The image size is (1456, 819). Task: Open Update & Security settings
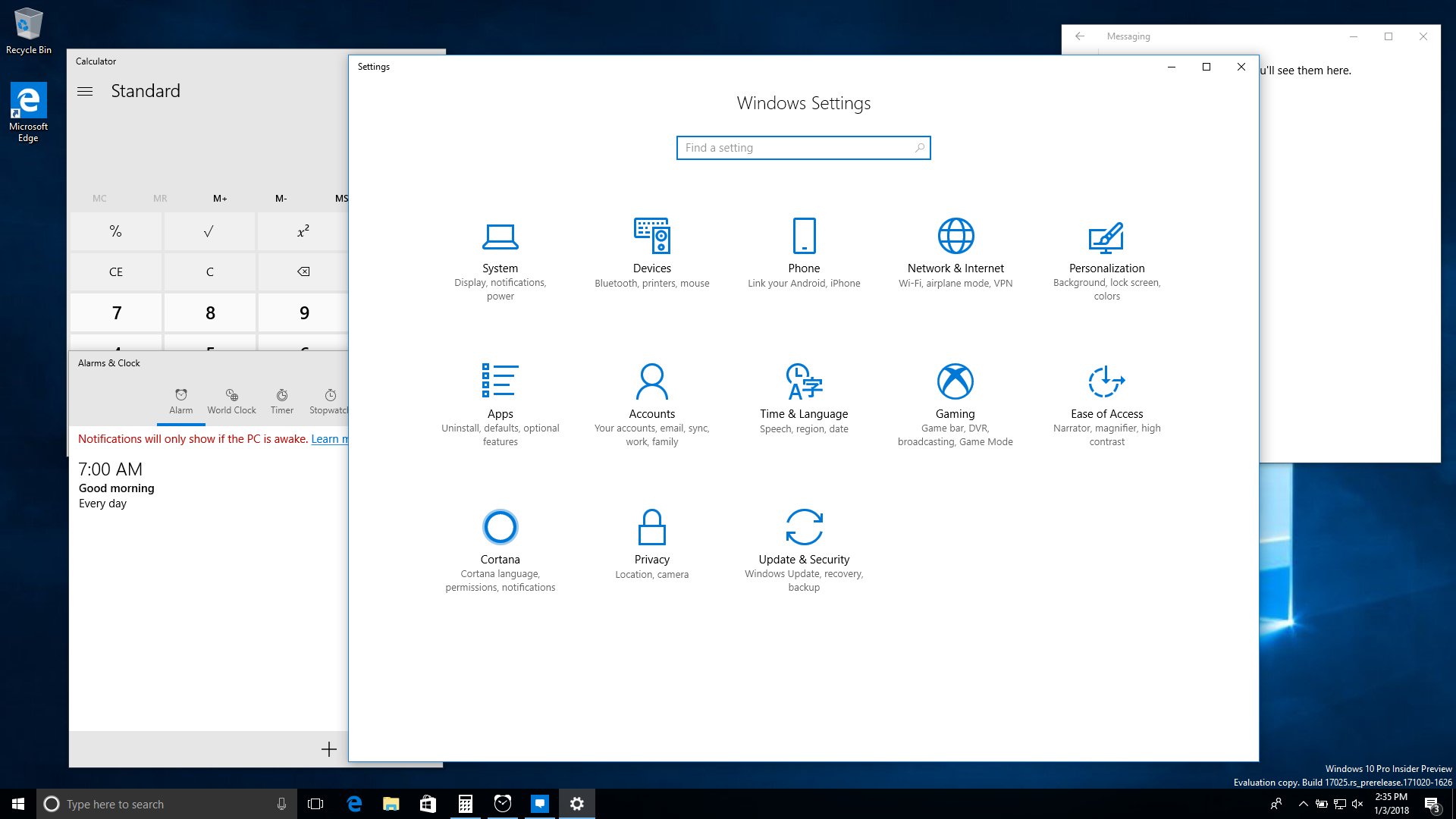[x=804, y=548]
